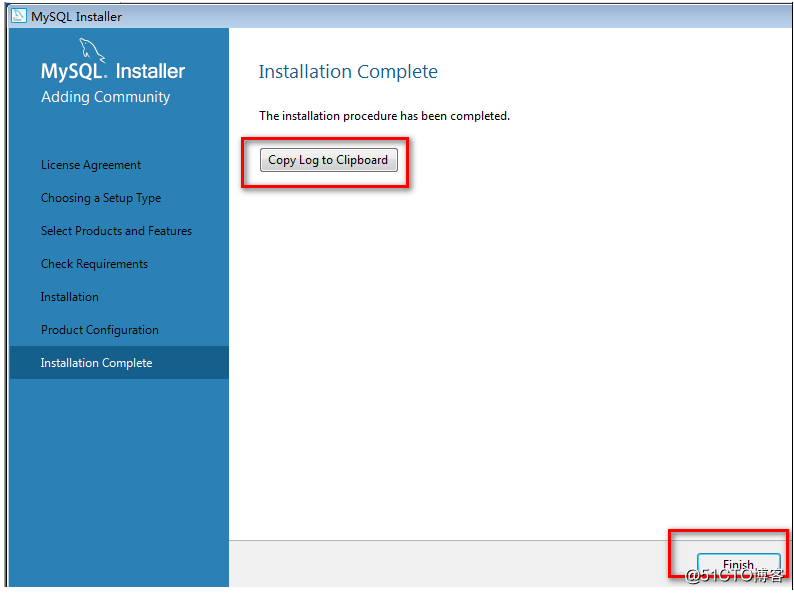
Task: Click the MySQL Installer title bar icon
Action: [19, 16]
